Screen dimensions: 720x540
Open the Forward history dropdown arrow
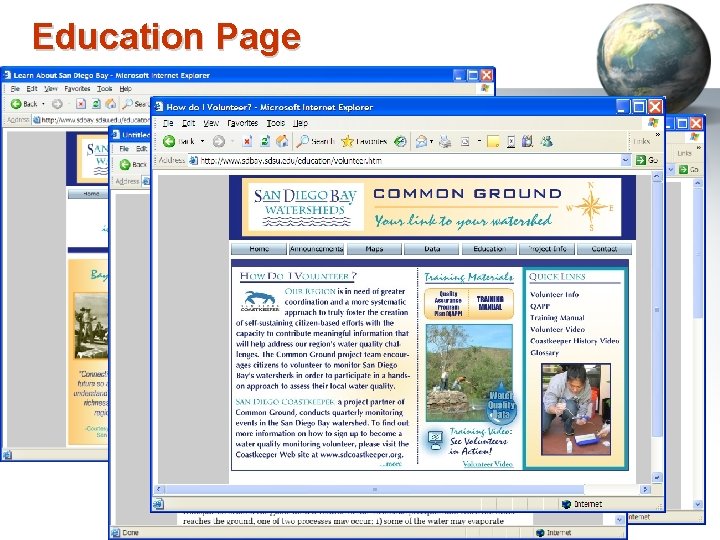[232, 141]
